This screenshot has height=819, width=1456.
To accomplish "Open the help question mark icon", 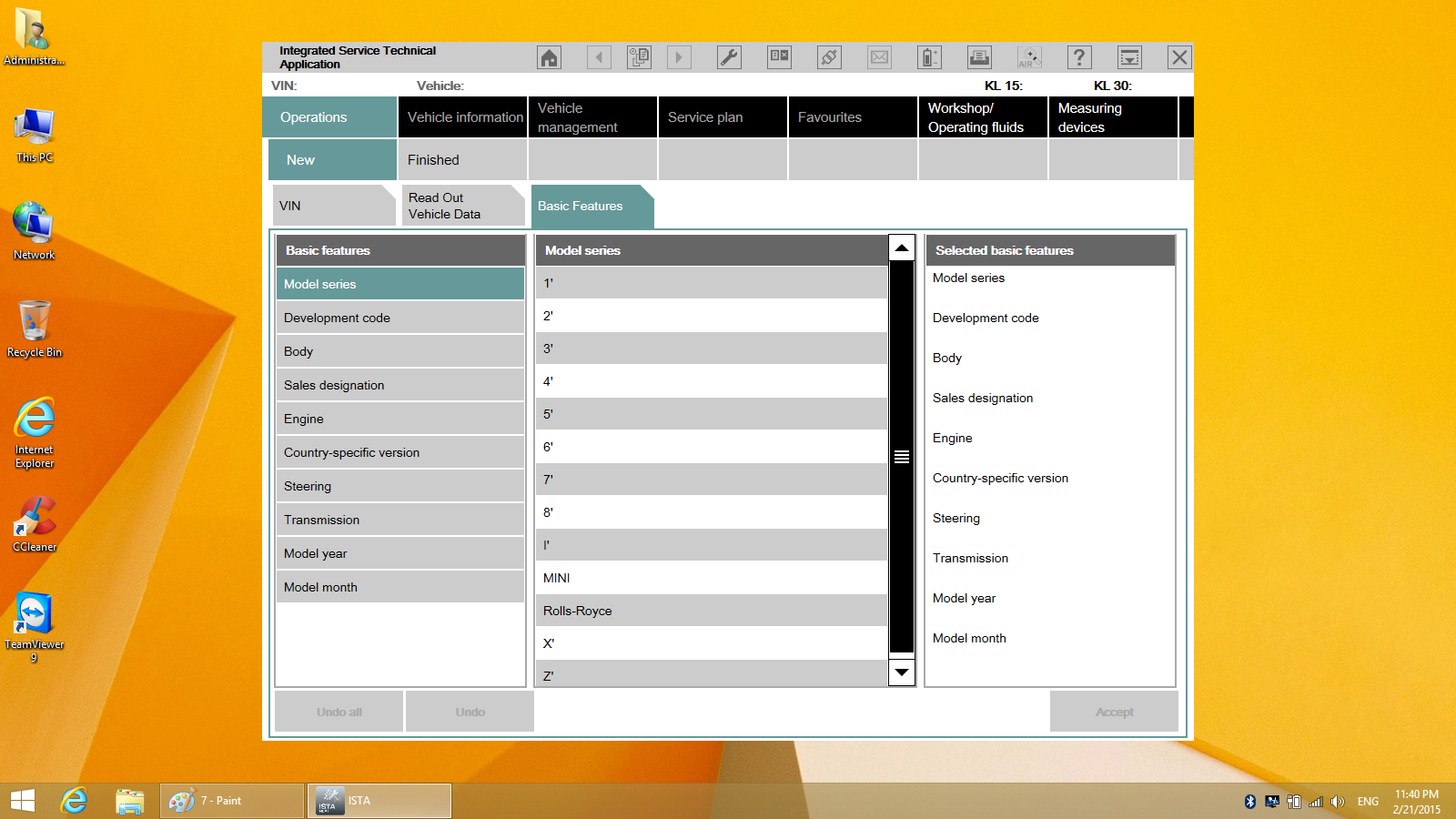I will [x=1079, y=58].
